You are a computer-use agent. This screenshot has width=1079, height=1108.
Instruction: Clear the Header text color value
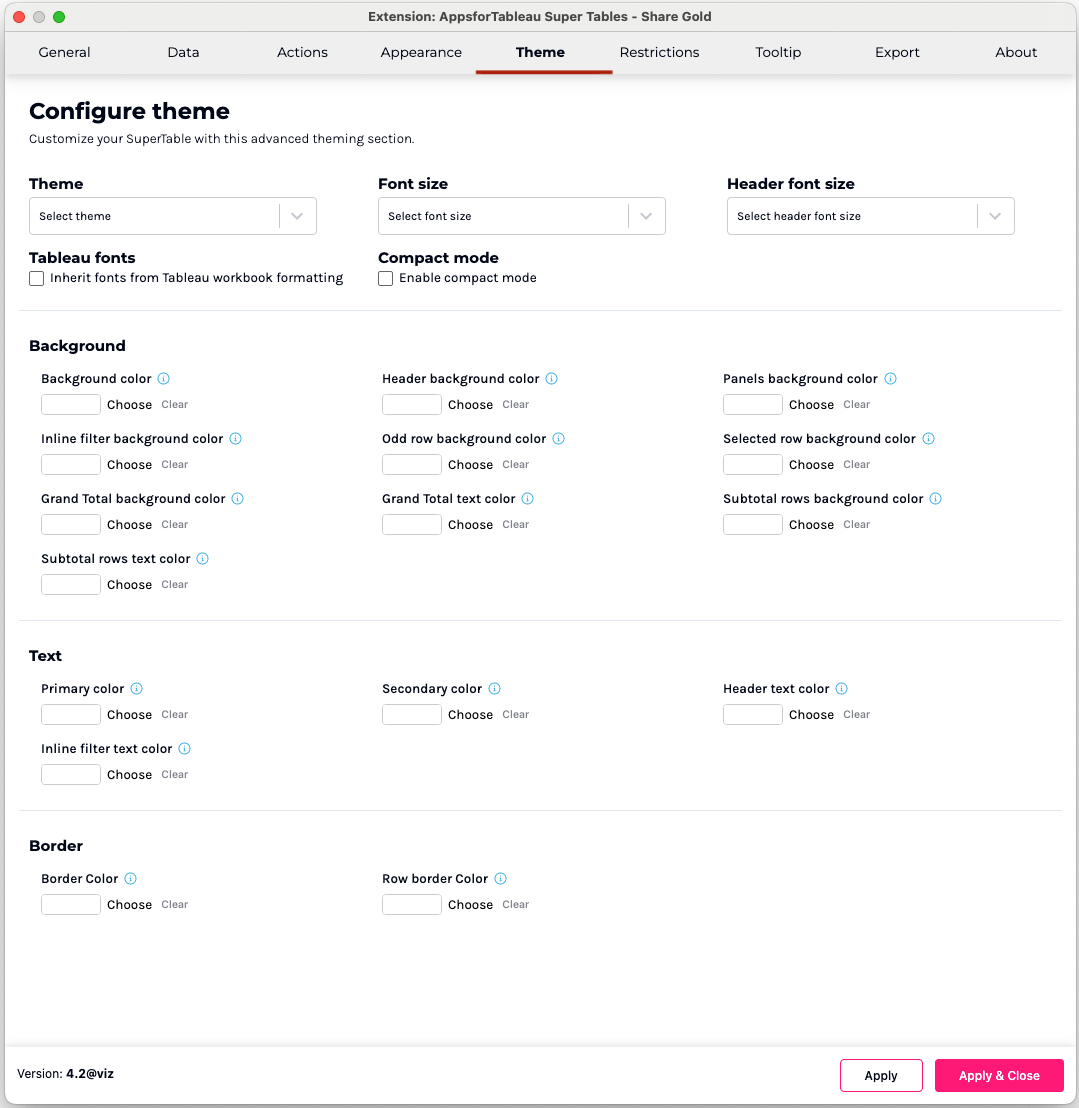point(857,715)
